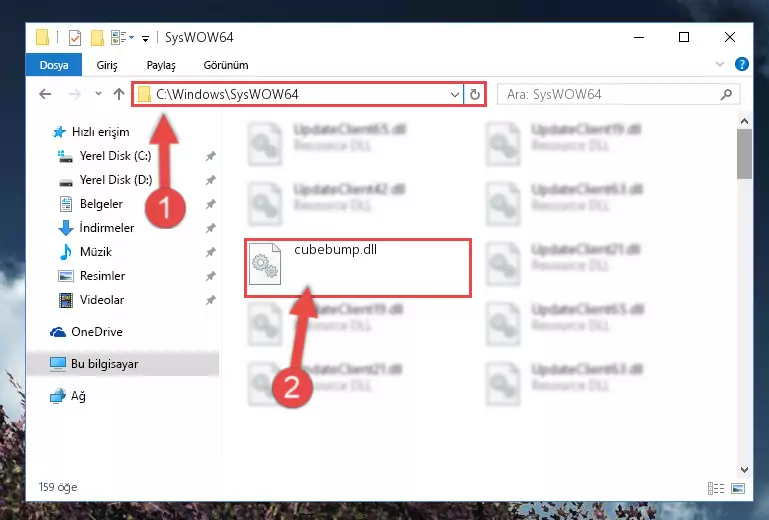Open Resimler folder in sidebar
The width and height of the screenshot is (769, 520).
coord(102,276)
